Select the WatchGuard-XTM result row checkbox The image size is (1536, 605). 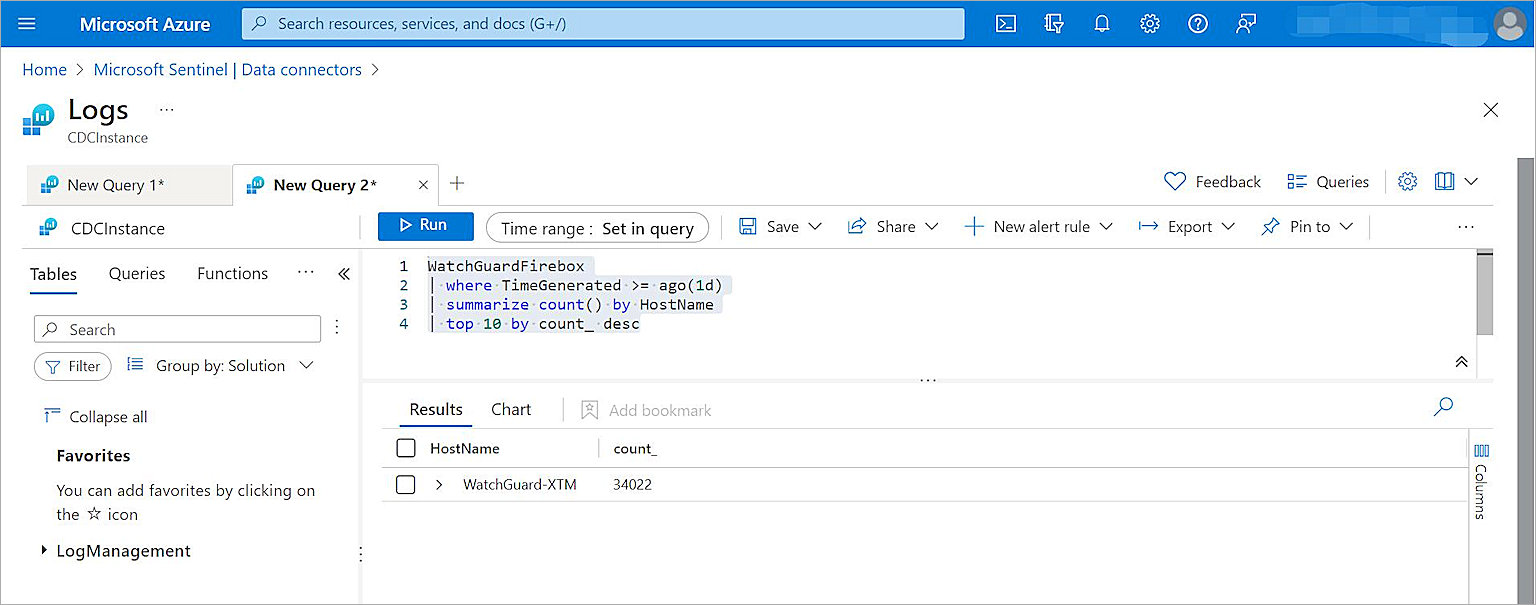point(406,484)
